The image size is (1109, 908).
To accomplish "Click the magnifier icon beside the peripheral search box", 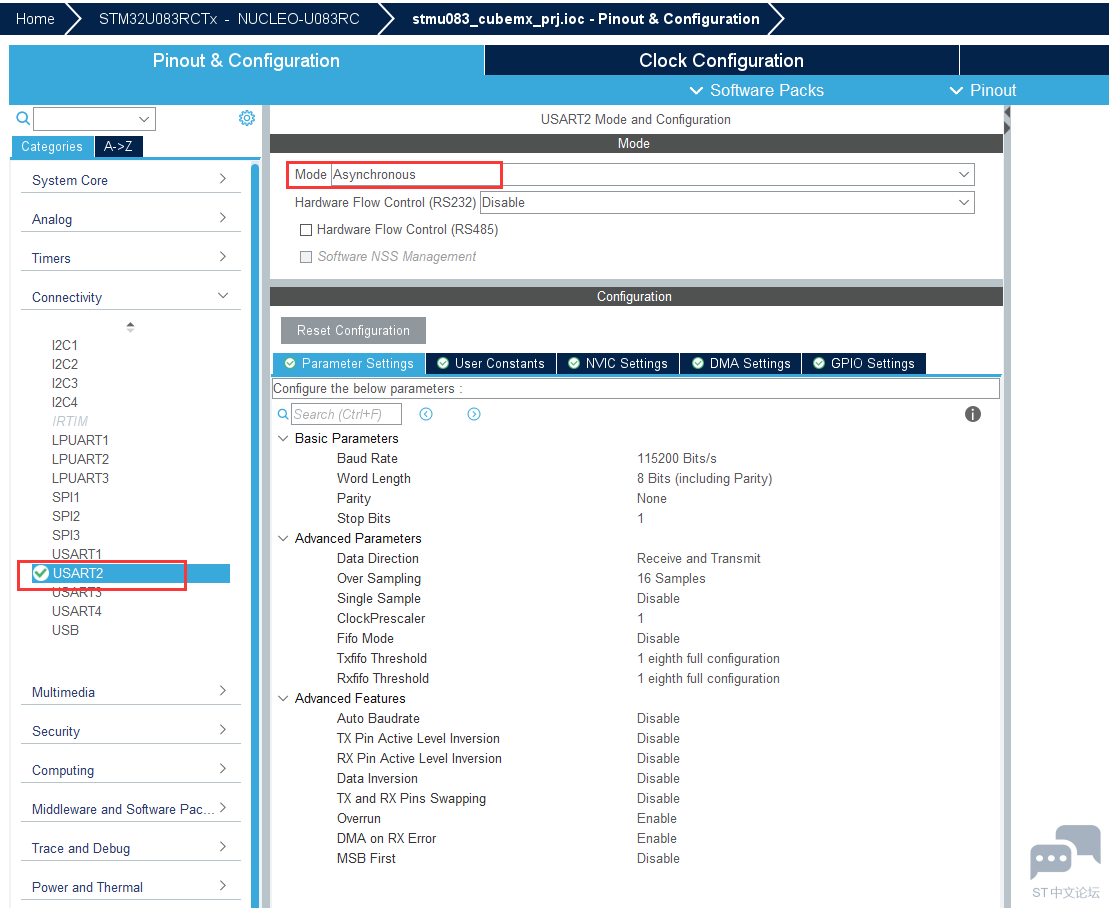I will pyautogui.click(x=23, y=118).
